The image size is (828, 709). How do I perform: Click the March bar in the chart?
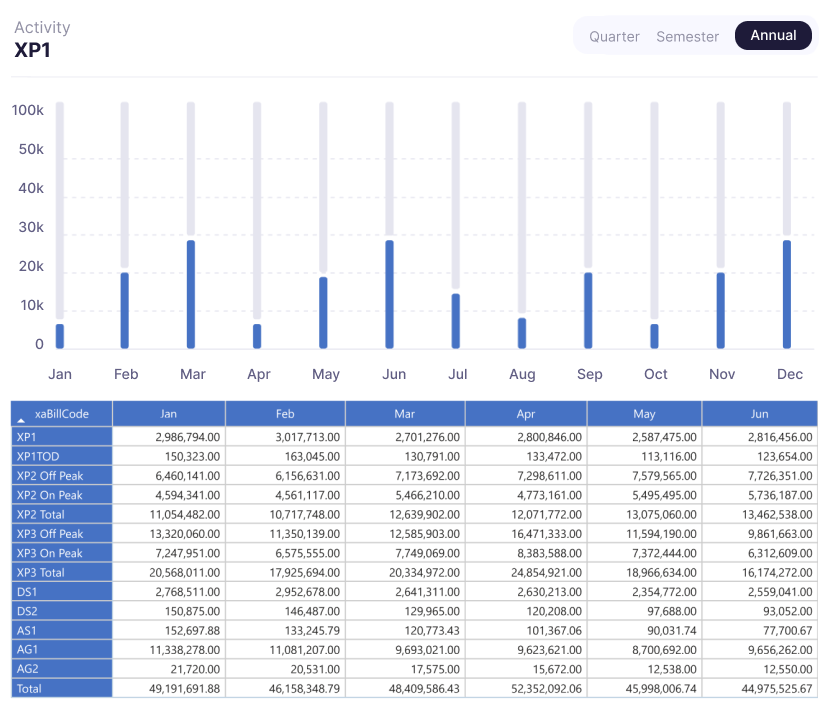coord(191,294)
